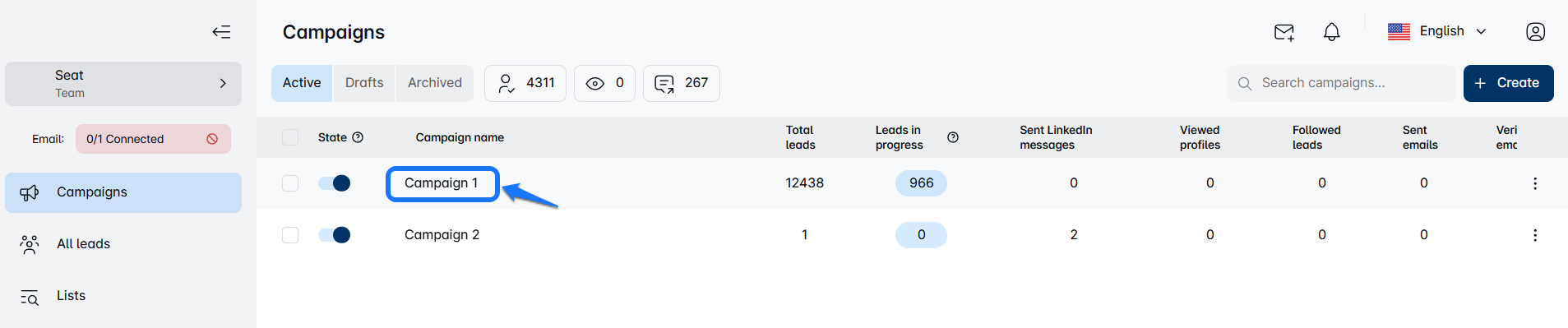Switch to the Drafts tab
1568x328 pixels.
click(x=364, y=83)
